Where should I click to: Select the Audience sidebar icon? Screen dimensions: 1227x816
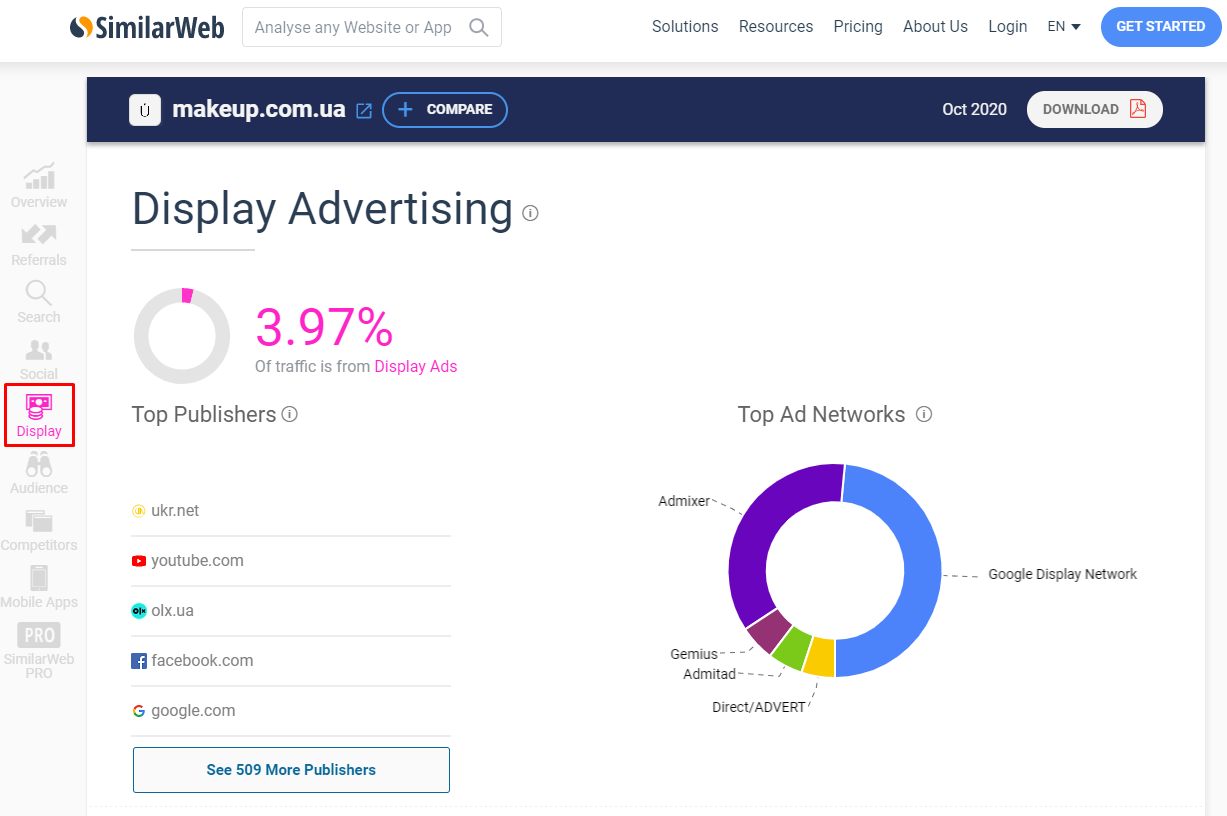click(38, 472)
